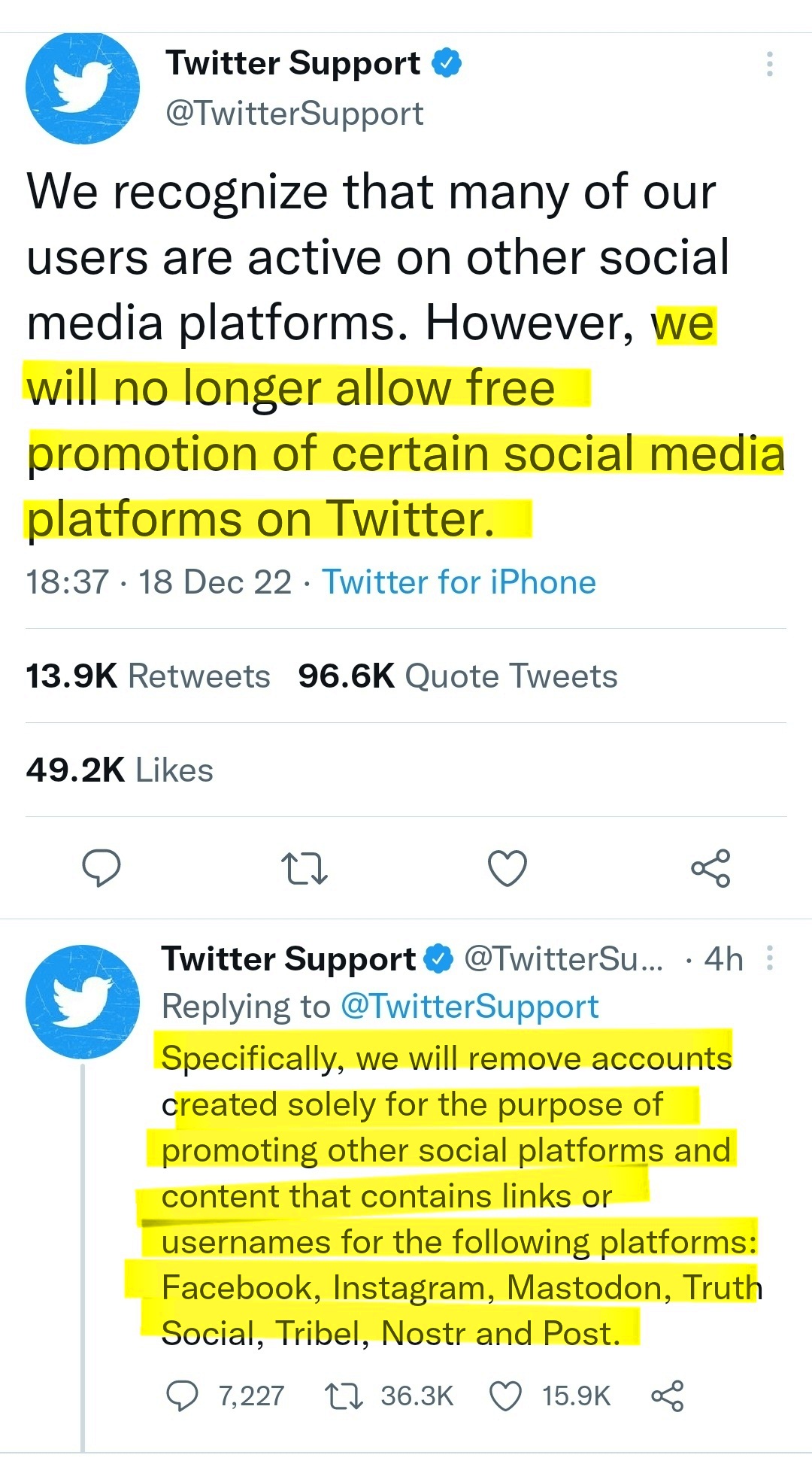812x1467 pixels.
Task: Open the @TwitterSupport mention link in reply
Action: click(x=470, y=1007)
